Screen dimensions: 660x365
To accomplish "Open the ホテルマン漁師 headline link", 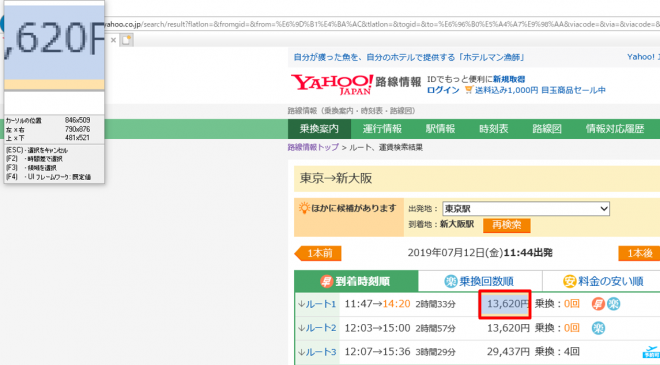I will [409, 57].
